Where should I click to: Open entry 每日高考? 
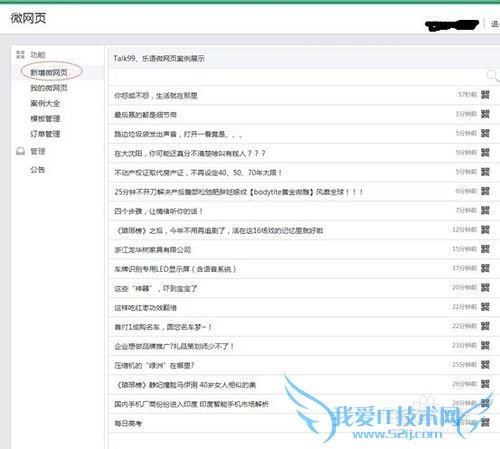(128, 423)
